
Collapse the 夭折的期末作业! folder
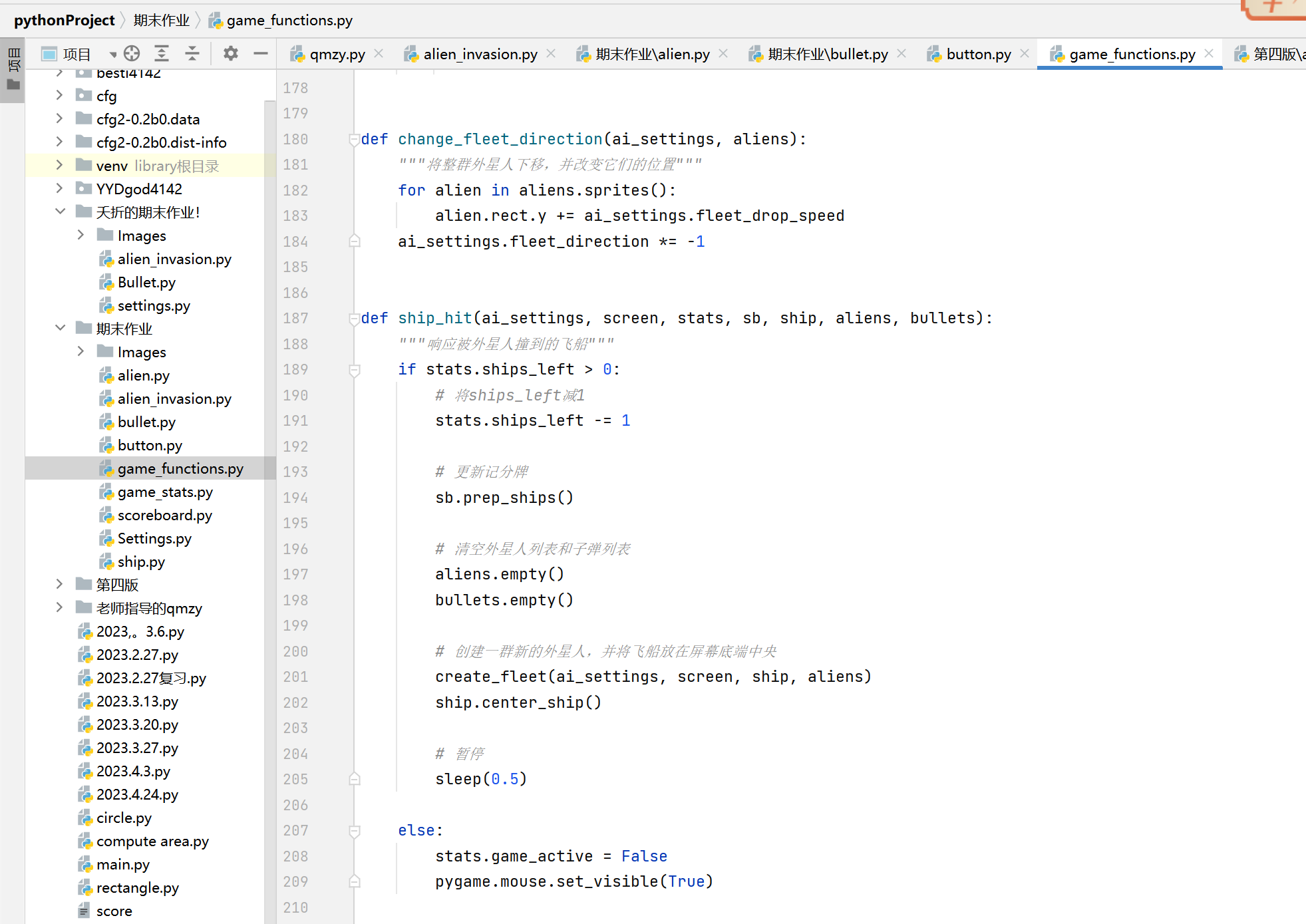[59, 212]
